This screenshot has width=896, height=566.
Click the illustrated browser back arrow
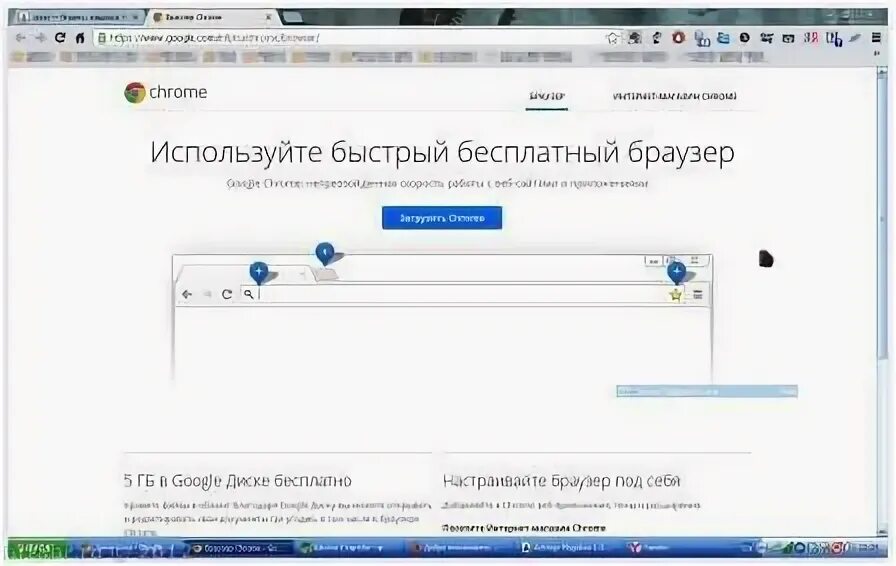click(187, 294)
